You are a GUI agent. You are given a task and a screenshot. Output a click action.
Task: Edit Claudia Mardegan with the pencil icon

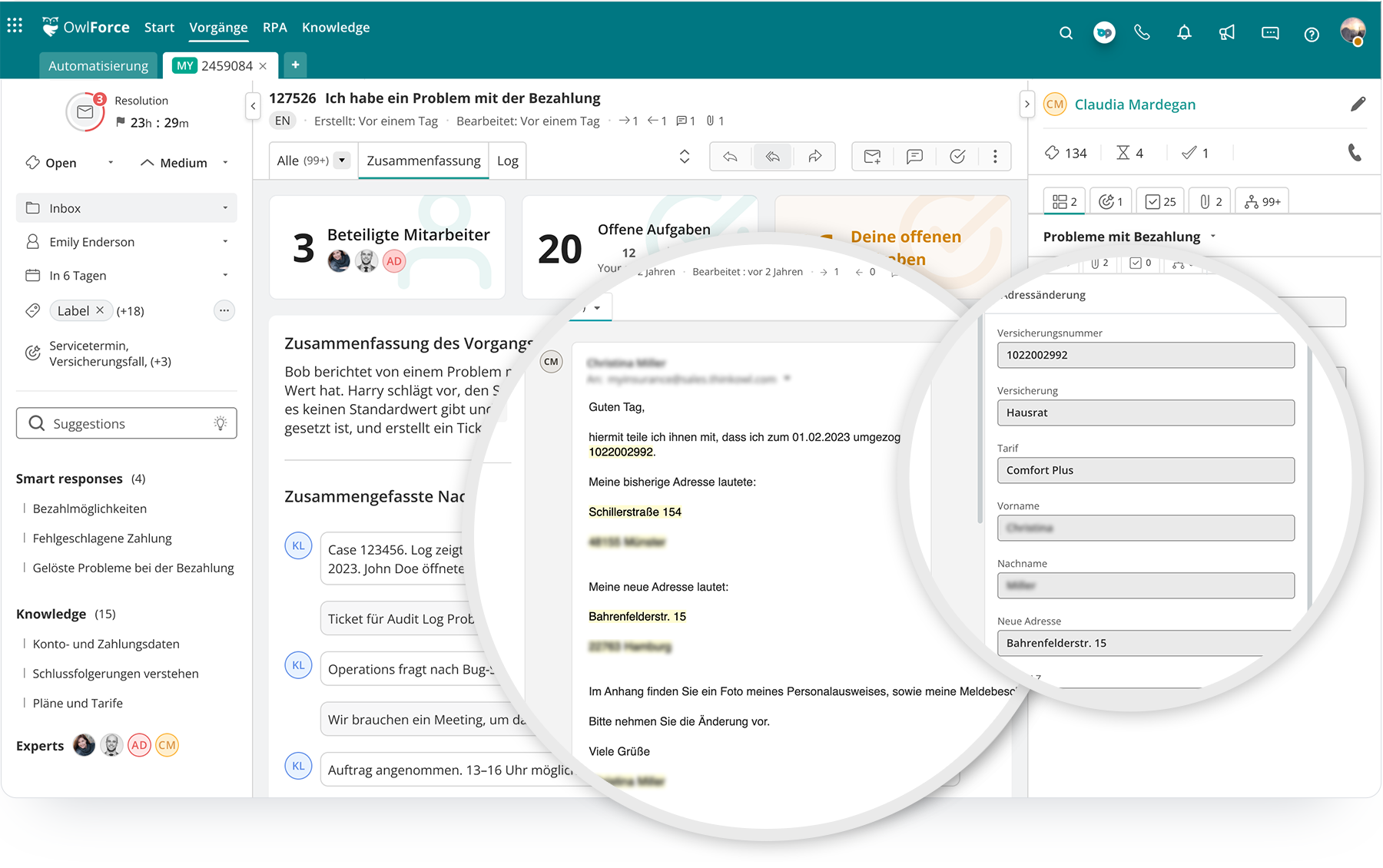click(1358, 104)
